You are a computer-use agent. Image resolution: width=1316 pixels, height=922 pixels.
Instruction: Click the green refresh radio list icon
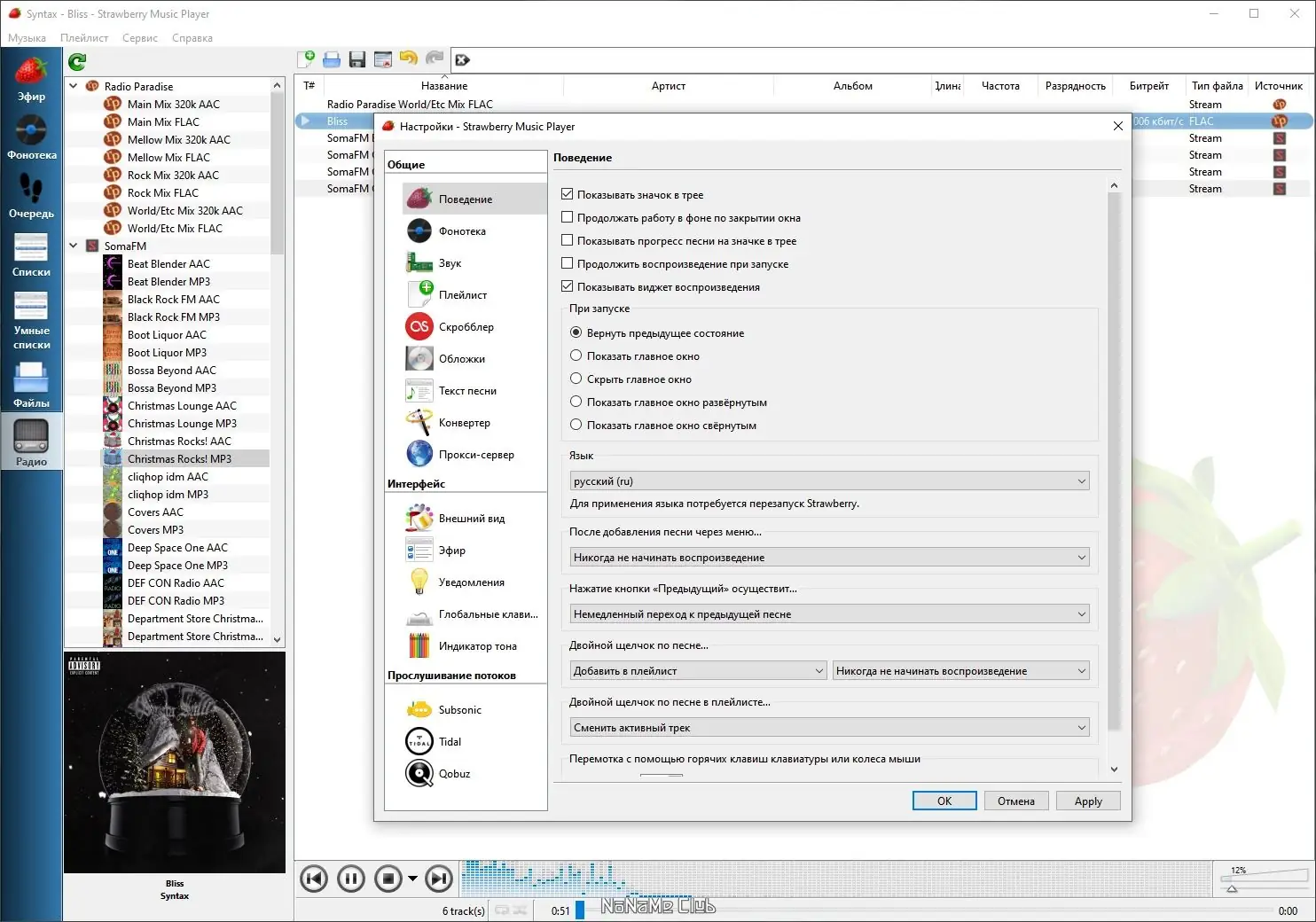pos(77,61)
